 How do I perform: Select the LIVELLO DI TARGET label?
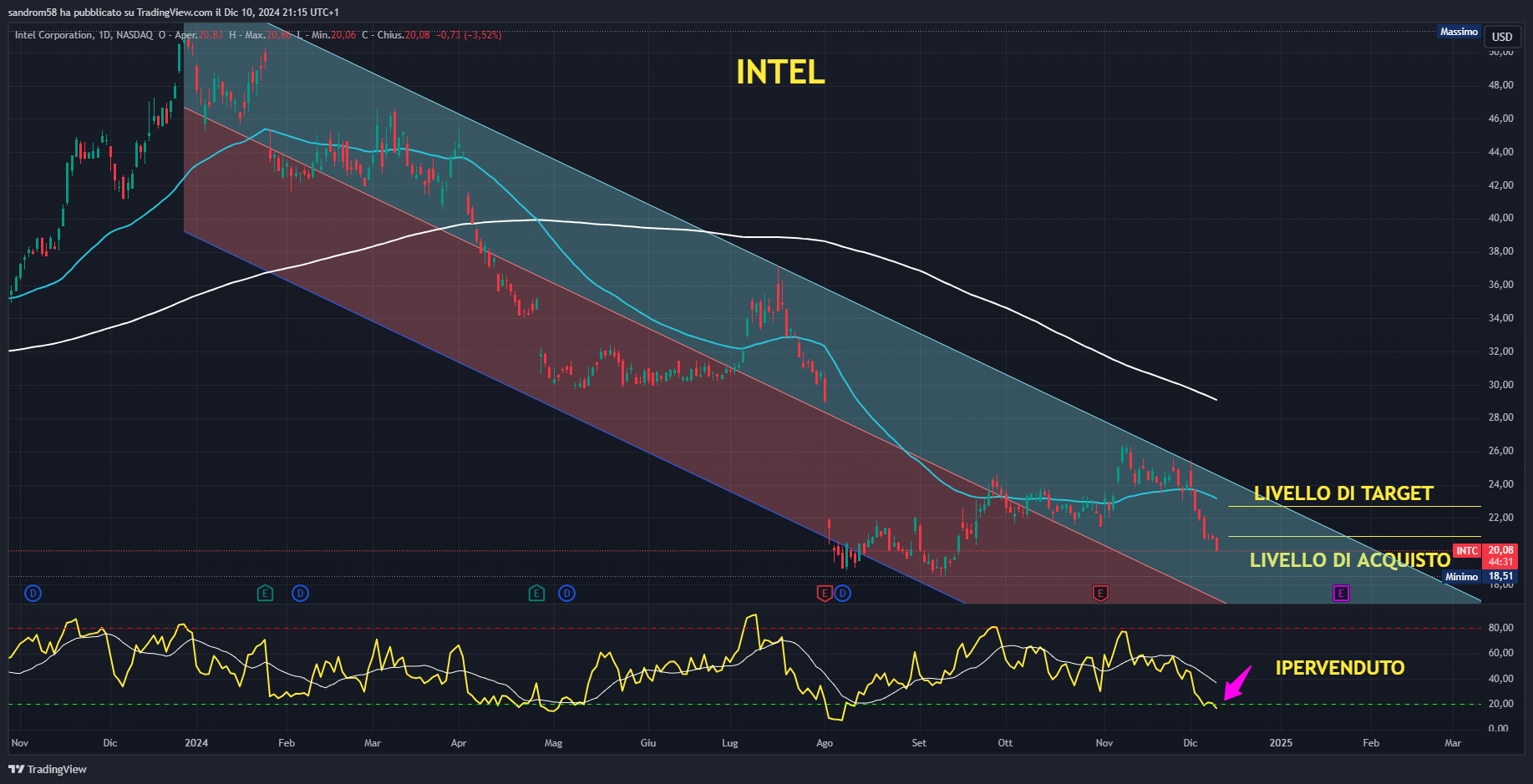[x=1343, y=493]
